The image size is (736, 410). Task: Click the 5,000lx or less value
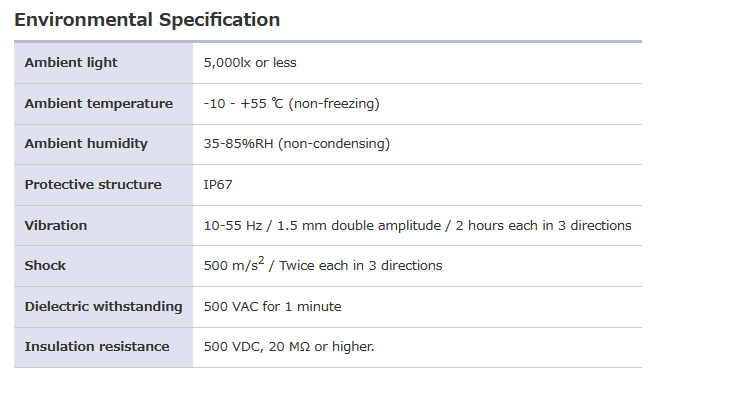tap(250, 63)
